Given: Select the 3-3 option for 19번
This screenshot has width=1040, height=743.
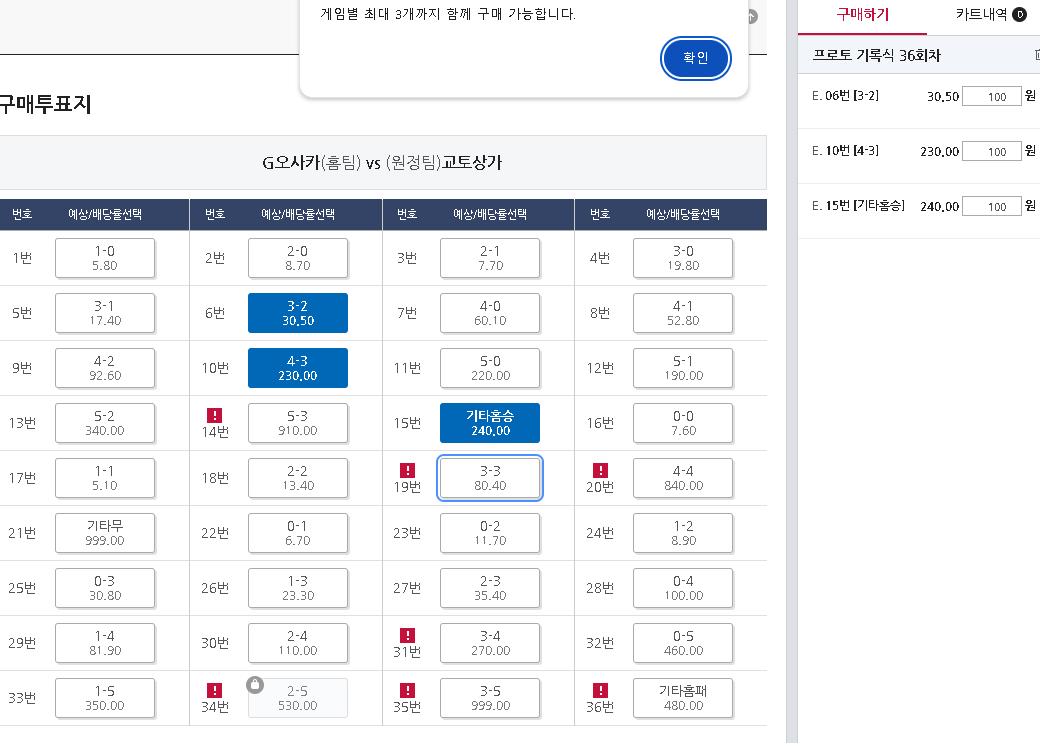Looking at the screenshot, I should click(x=489, y=478).
